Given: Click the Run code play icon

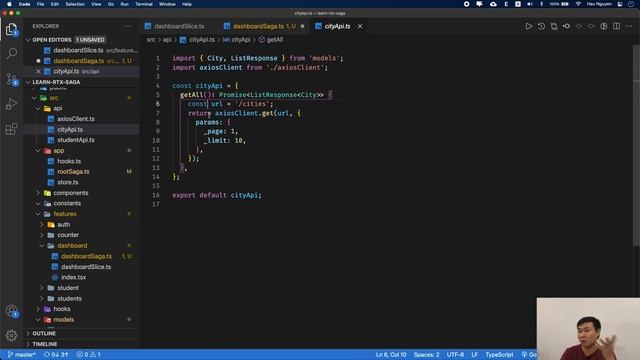Looking at the screenshot, I should click(529, 26).
